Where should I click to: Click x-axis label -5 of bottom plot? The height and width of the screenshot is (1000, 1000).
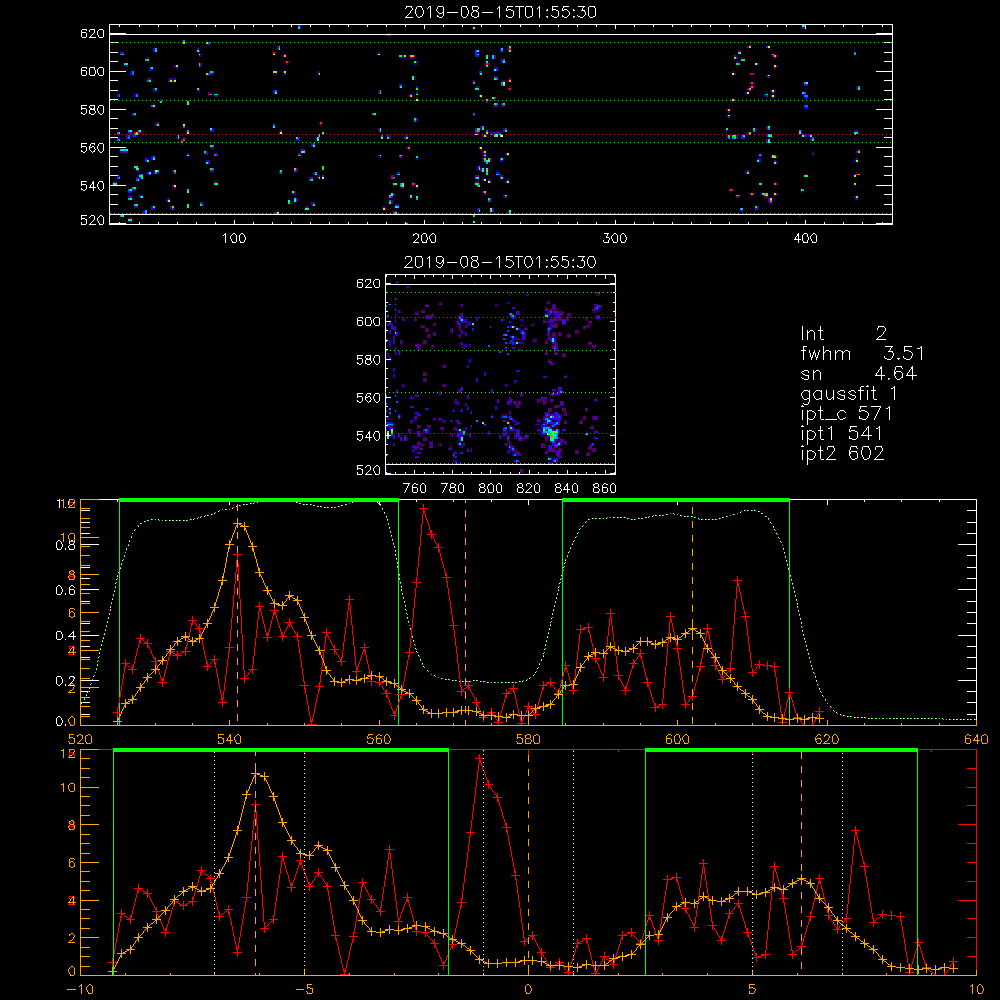pyautogui.click(x=305, y=990)
